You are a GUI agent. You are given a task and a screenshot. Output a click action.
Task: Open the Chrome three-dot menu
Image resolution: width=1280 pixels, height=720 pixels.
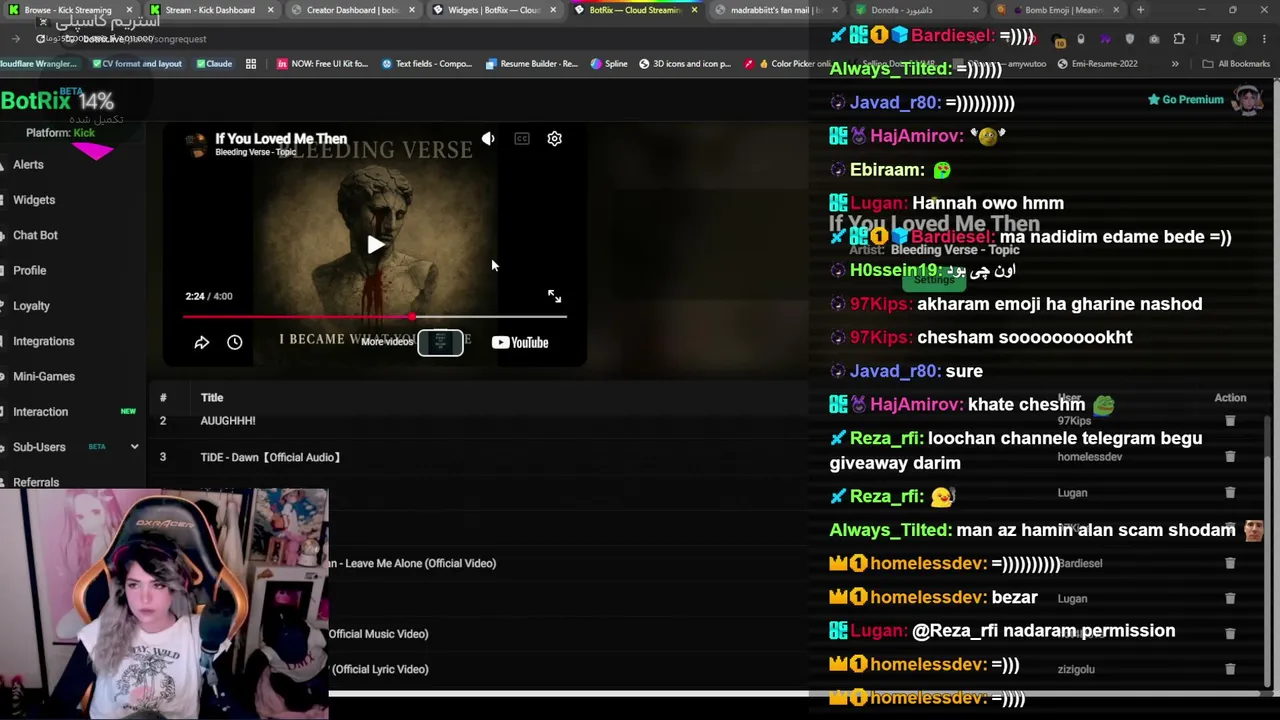click(x=1263, y=39)
